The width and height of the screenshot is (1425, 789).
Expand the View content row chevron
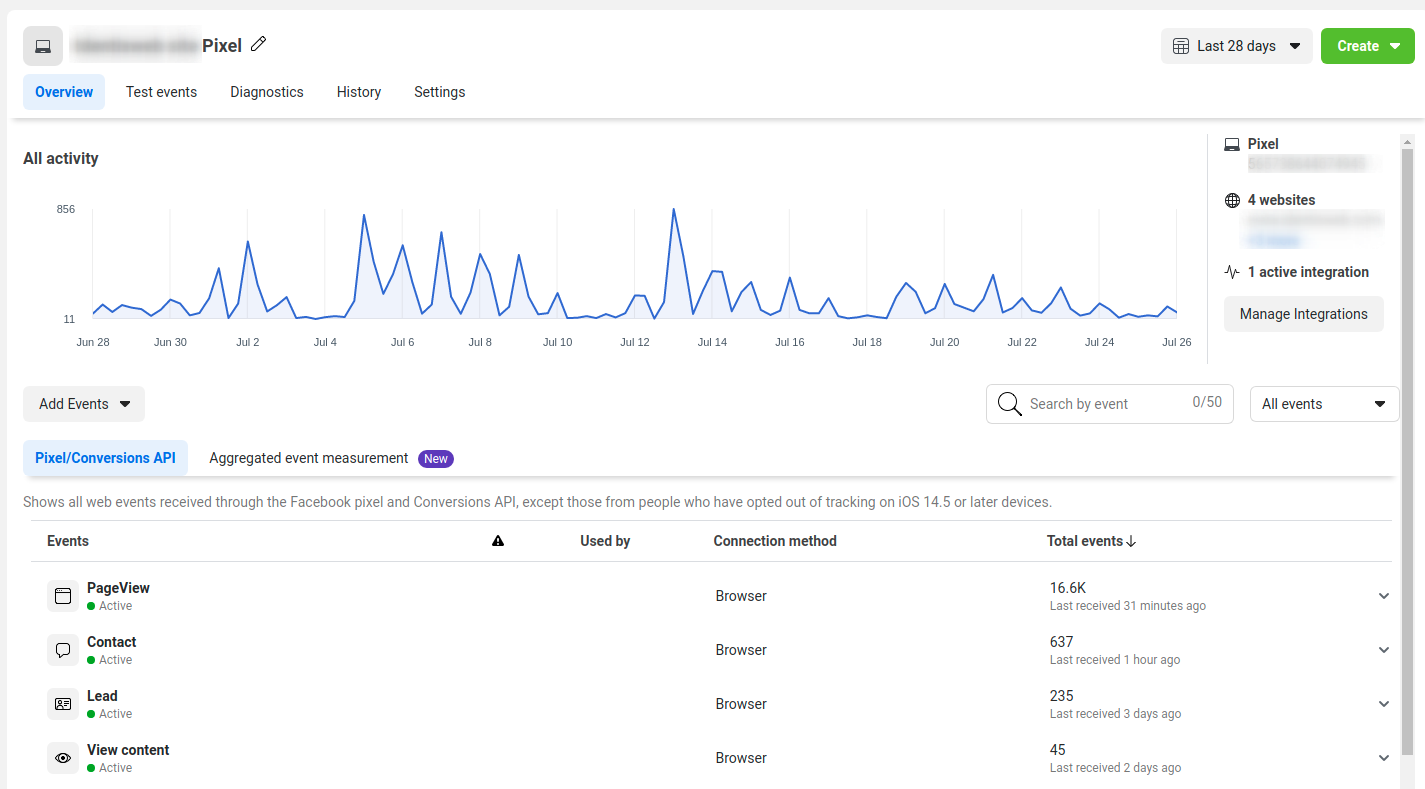(x=1384, y=758)
